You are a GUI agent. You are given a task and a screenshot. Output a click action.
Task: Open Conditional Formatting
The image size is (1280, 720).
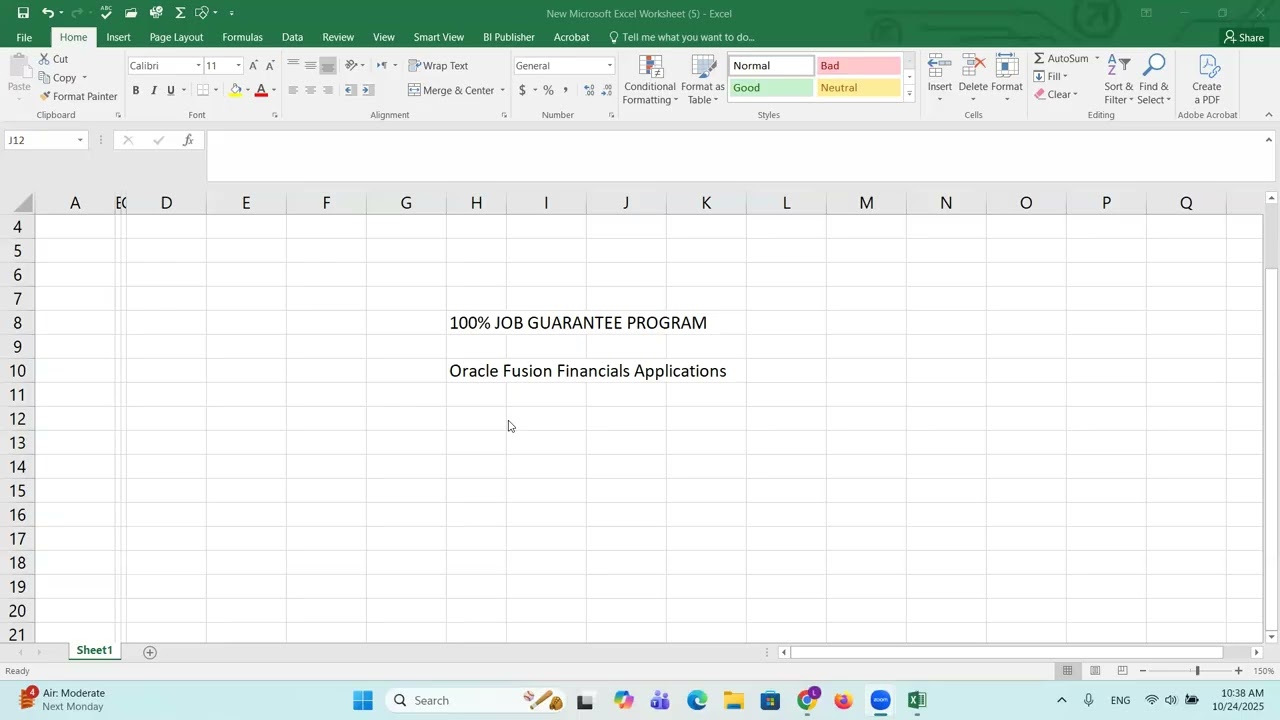pyautogui.click(x=650, y=80)
